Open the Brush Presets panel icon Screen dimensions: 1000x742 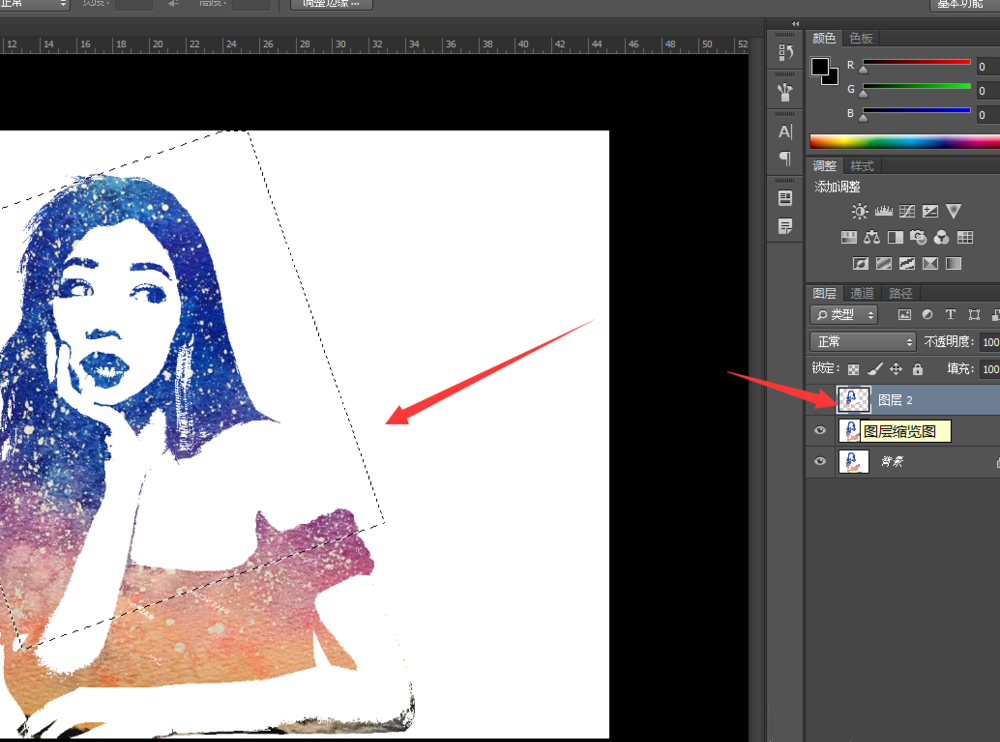tap(785, 92)
